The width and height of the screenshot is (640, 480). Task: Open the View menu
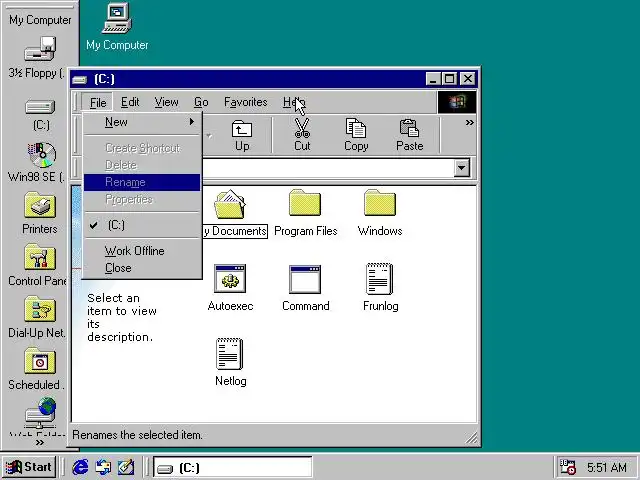(x=166, y=102)
